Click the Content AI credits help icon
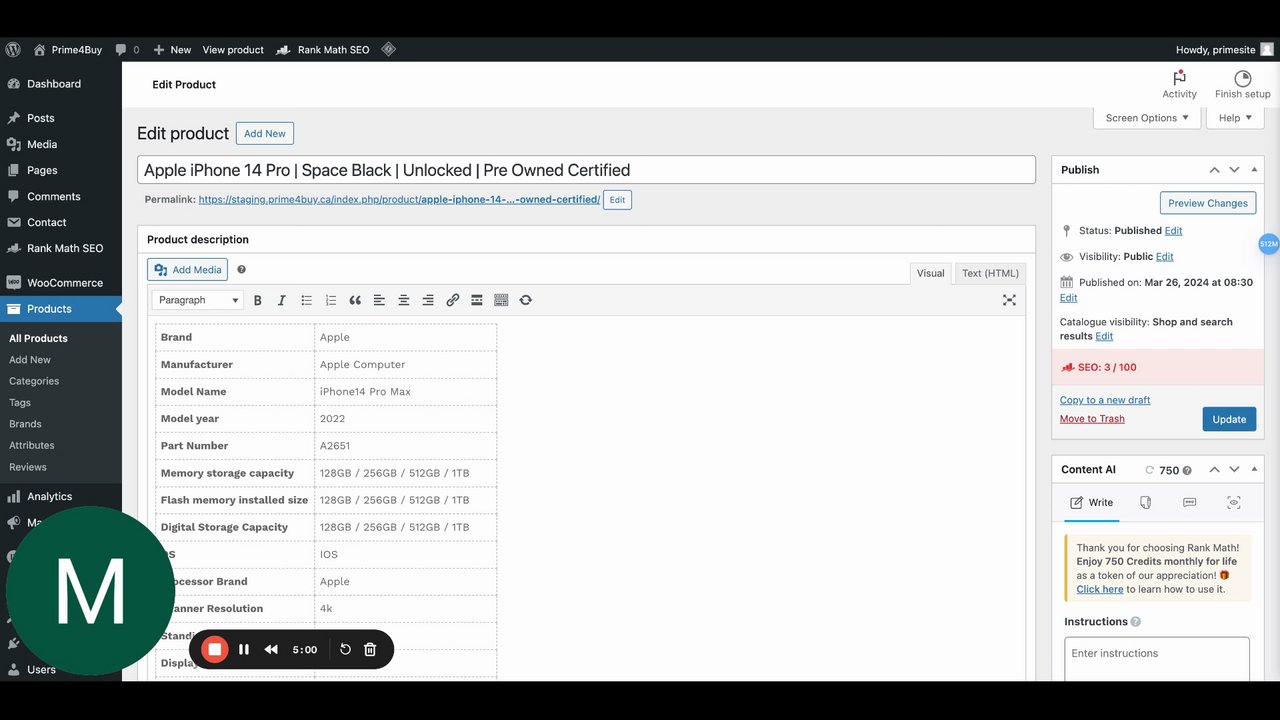Screen dimensions: 1280x720 point(1187,470)
